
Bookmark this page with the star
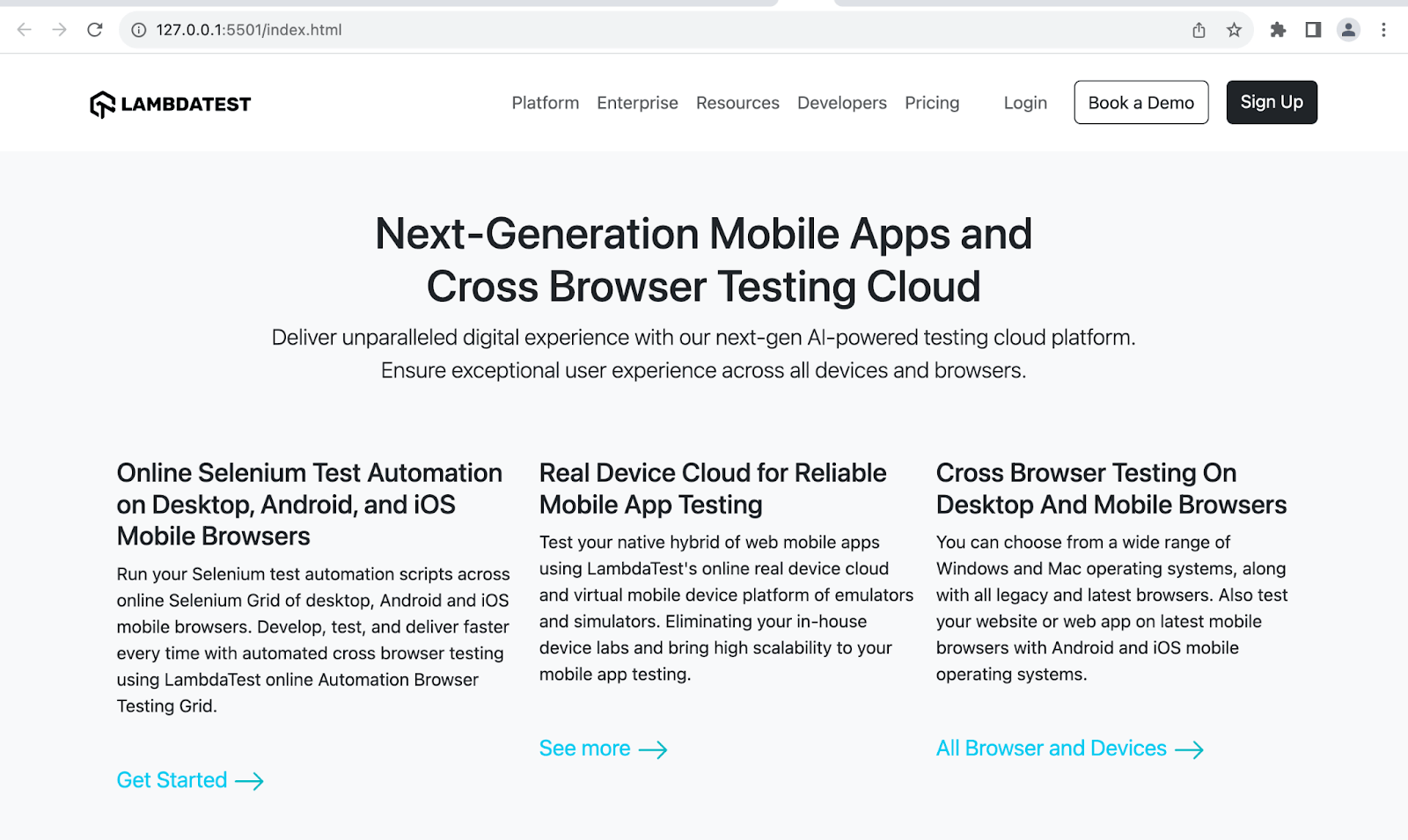point(1234,30)
